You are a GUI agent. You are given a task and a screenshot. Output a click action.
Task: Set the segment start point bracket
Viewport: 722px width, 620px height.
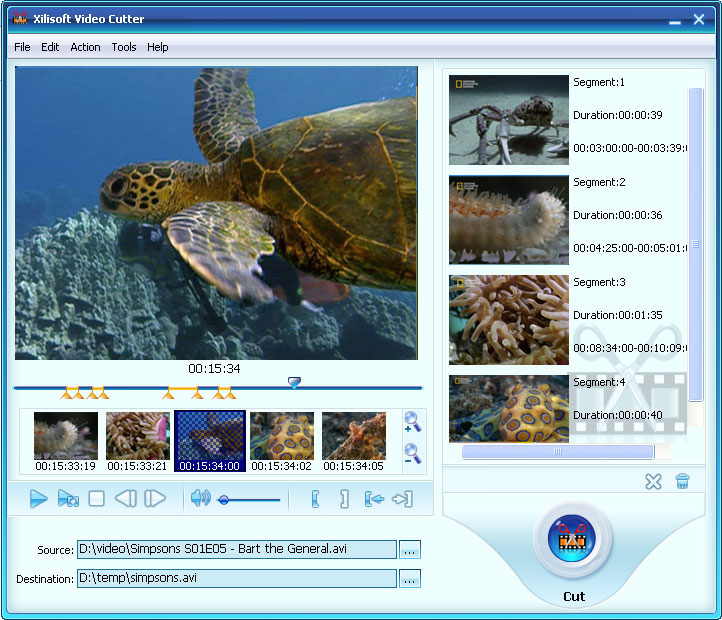point(314,499)
